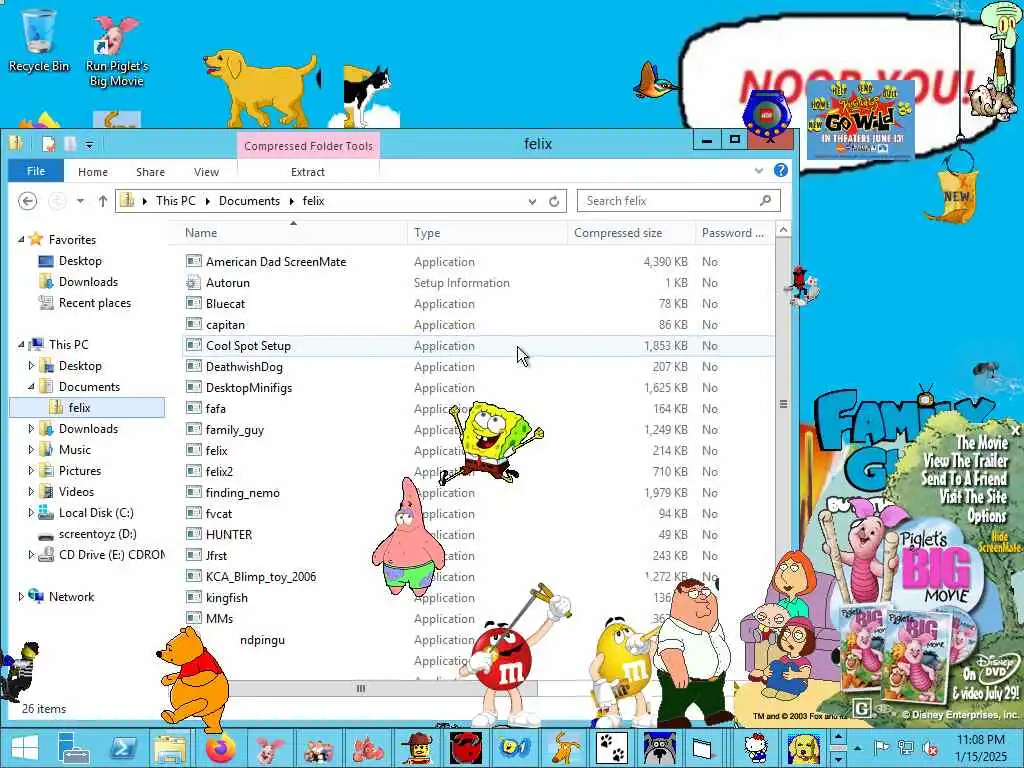Sort by the Type column header
Image resolution: width=1024 pixels, height=768 pixels.
[487, 233]
